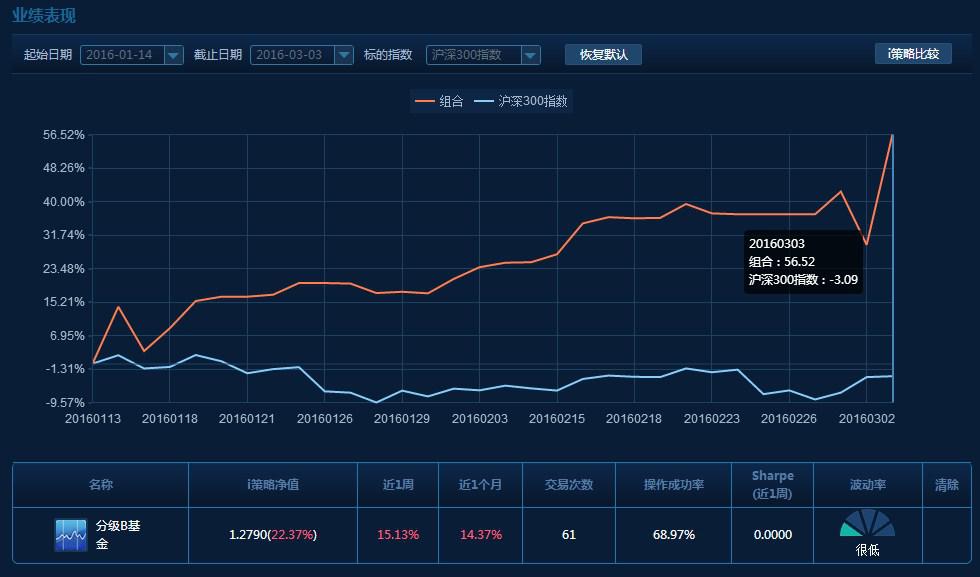
Task: Click the 15.13% weekly return cell
Action: tap(398, 535)
